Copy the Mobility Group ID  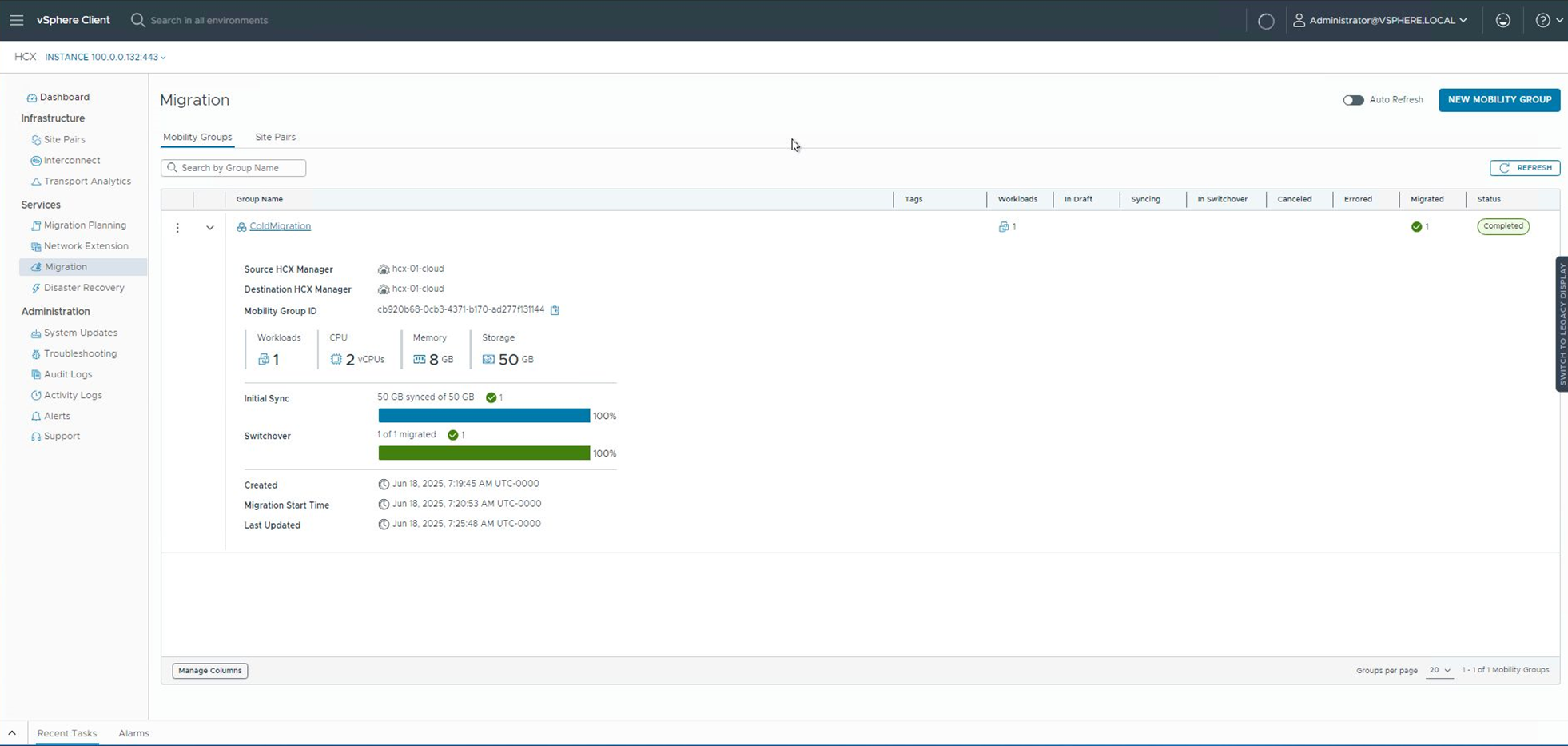tap(555, 310)
